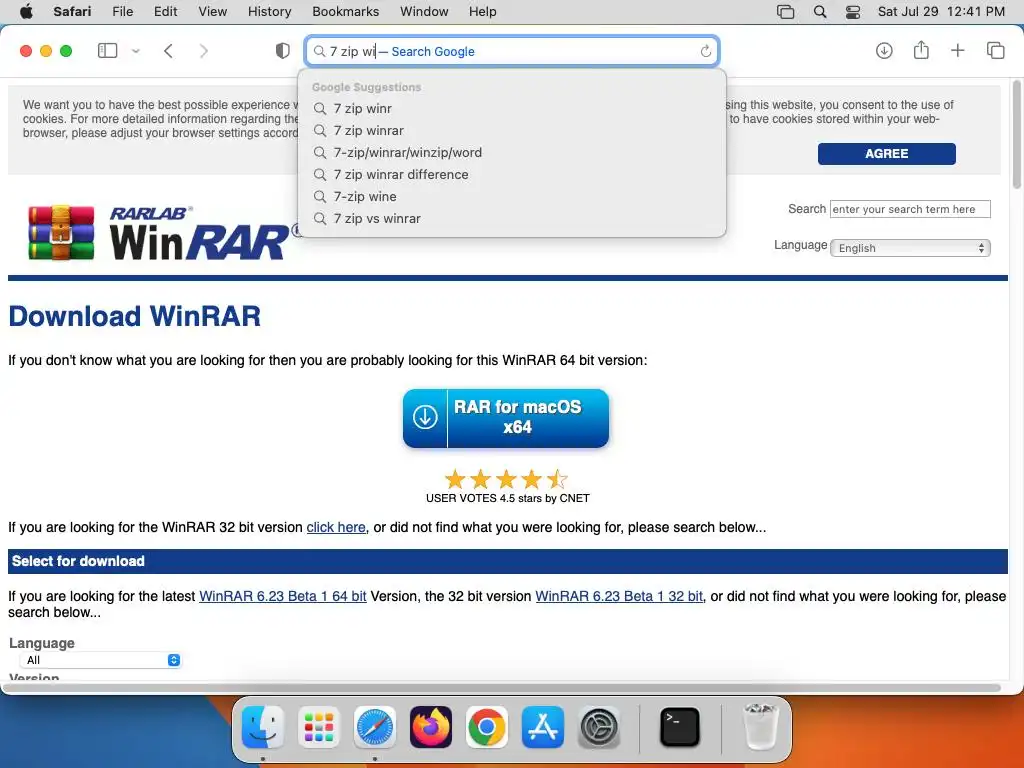Open the Edit menu
The width and height of the screenshot is (1024, 768).
pyautogui.click(x=165, y=11)
